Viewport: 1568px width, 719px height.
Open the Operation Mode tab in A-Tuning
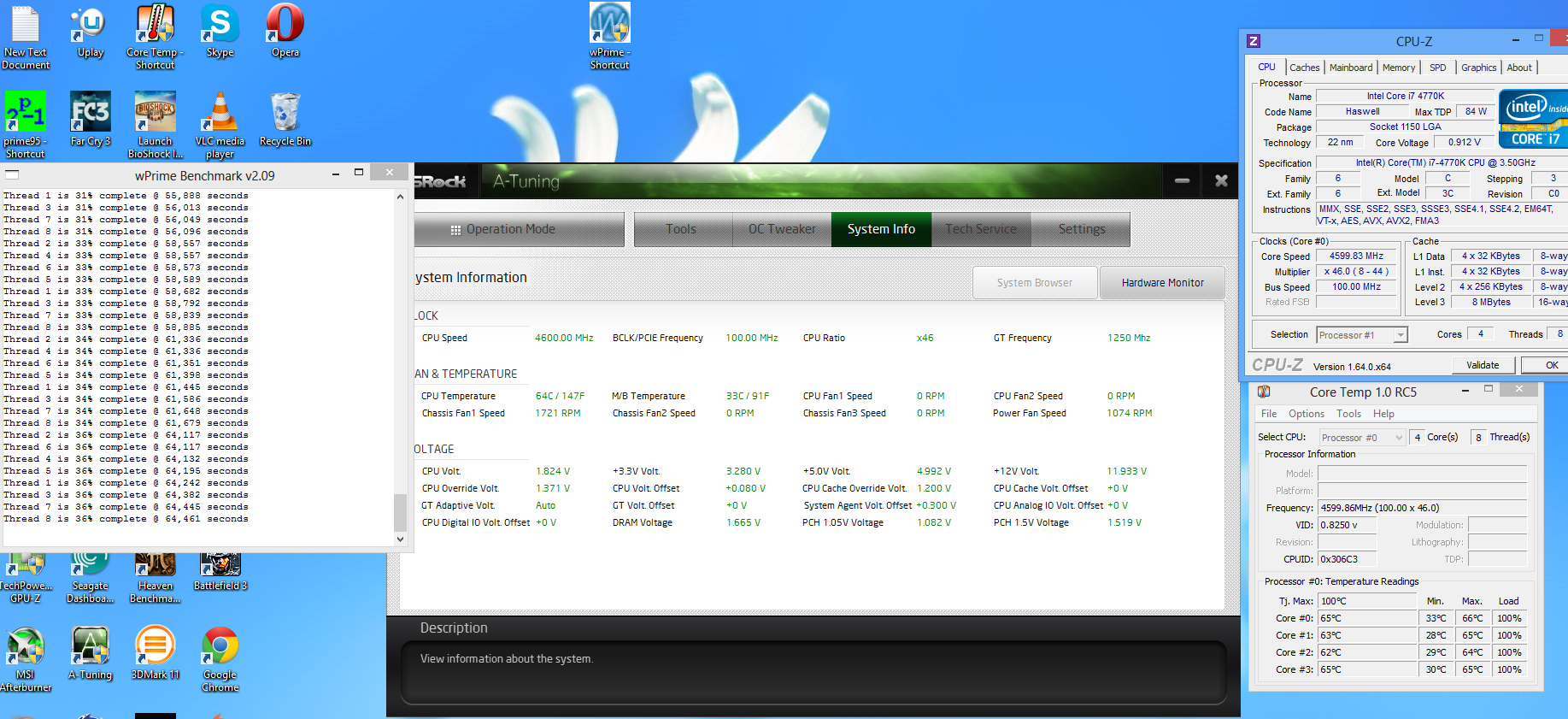[x=520, y=229]
